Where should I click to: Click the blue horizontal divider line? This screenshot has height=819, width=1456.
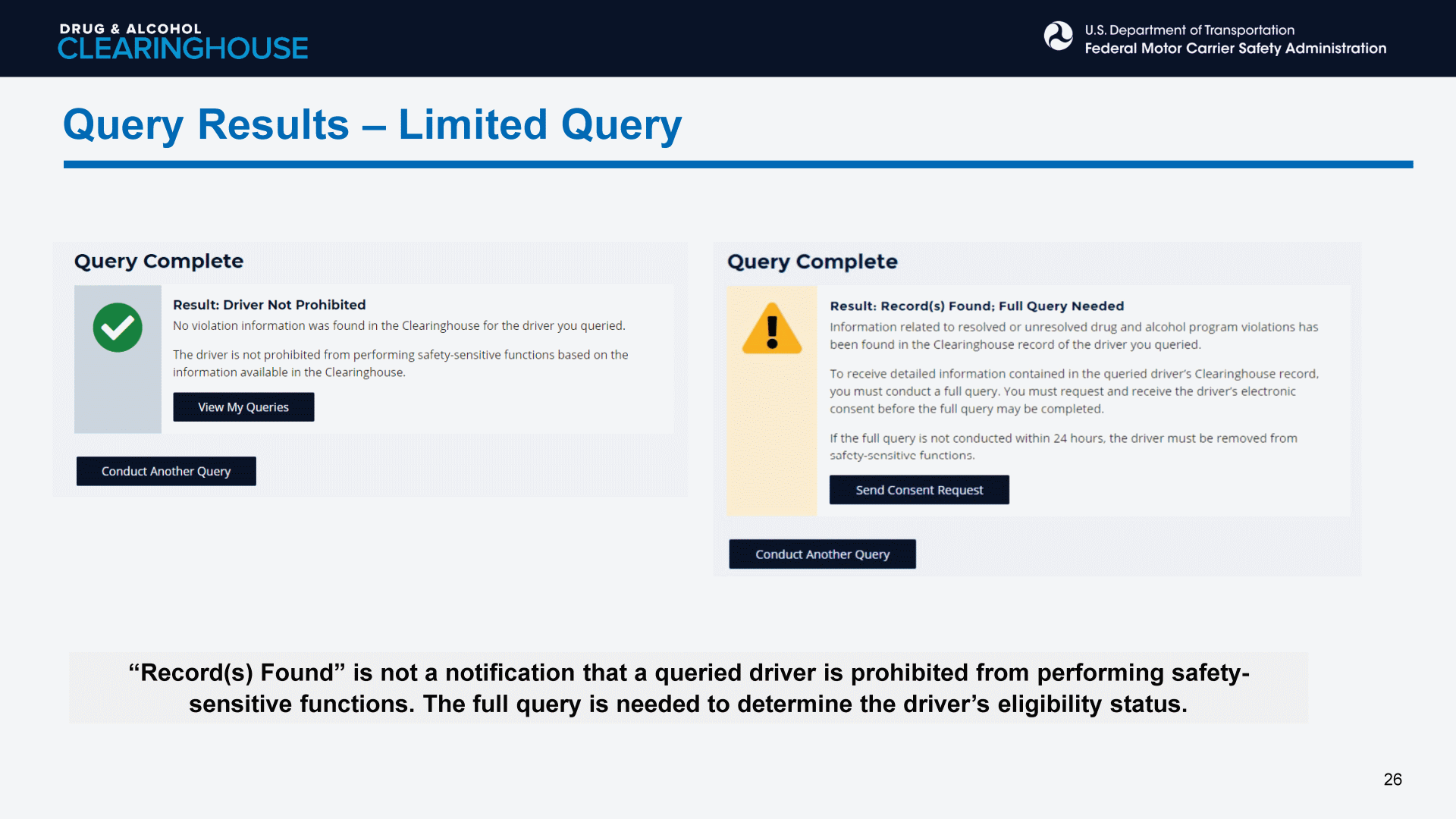(737, 165)
